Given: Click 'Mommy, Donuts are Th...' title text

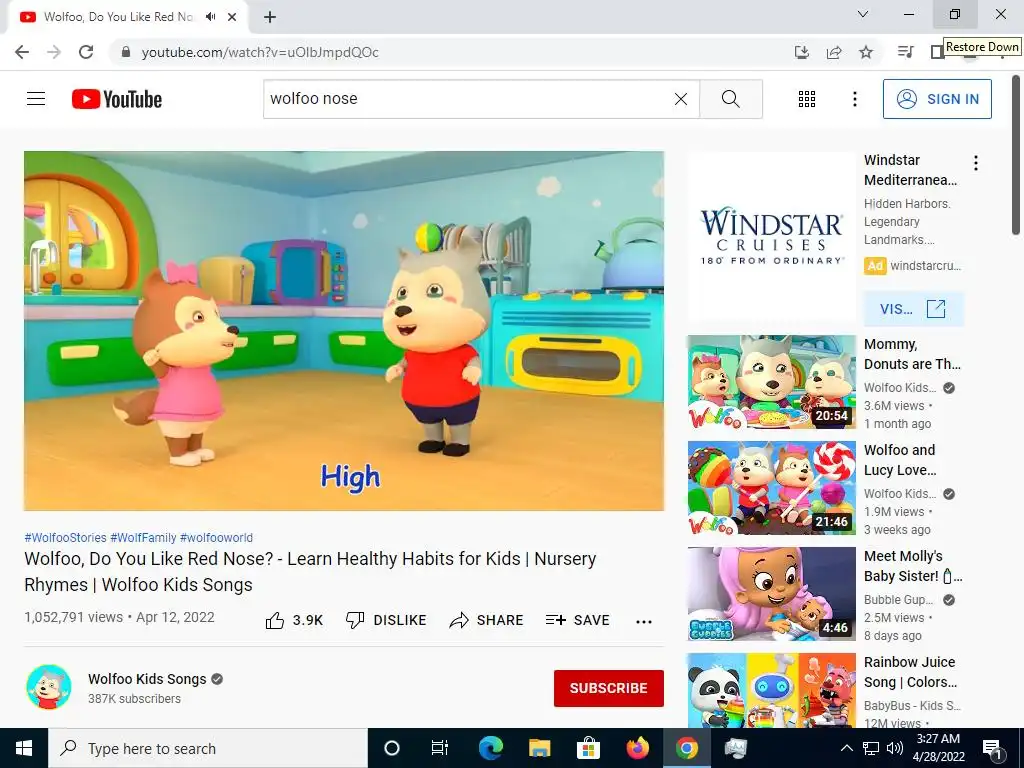Looking at the screenshot, I should 912,354.
